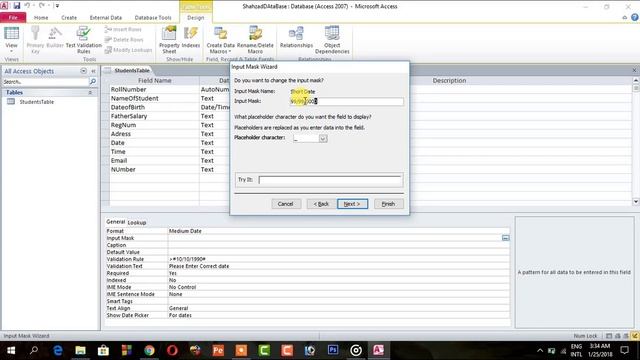This screenshot has height=360, width=640.
Task: Click the Input Mask build ellipsis button
Action: (505, 238)
